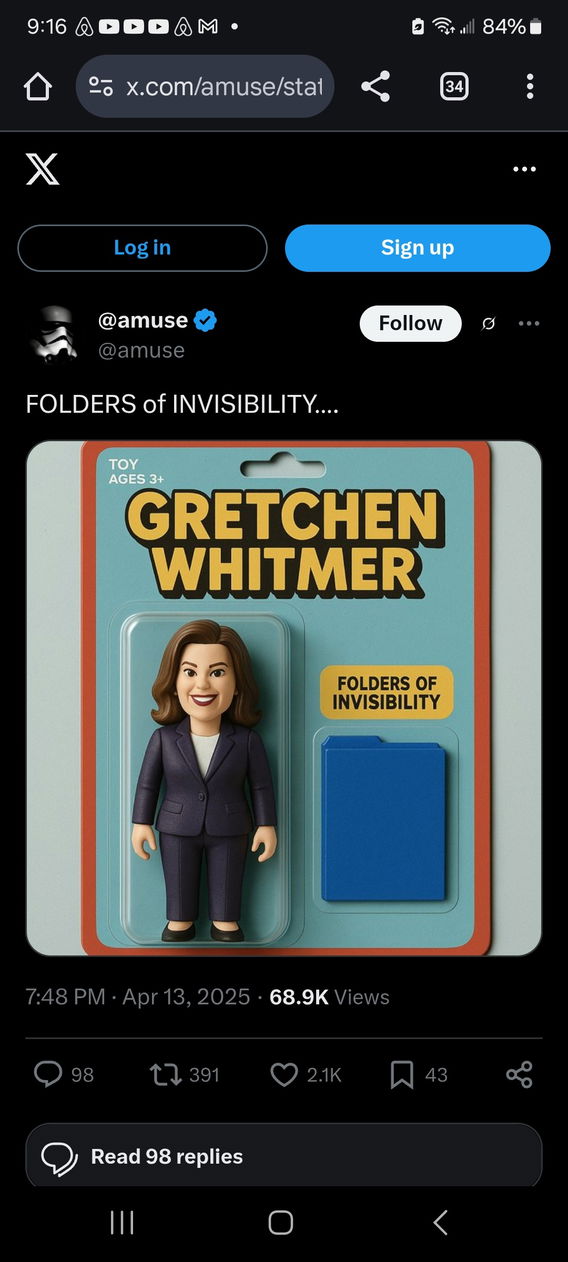
Task: Tap the reply icon with 98 replies
Action: [64, 1075]
